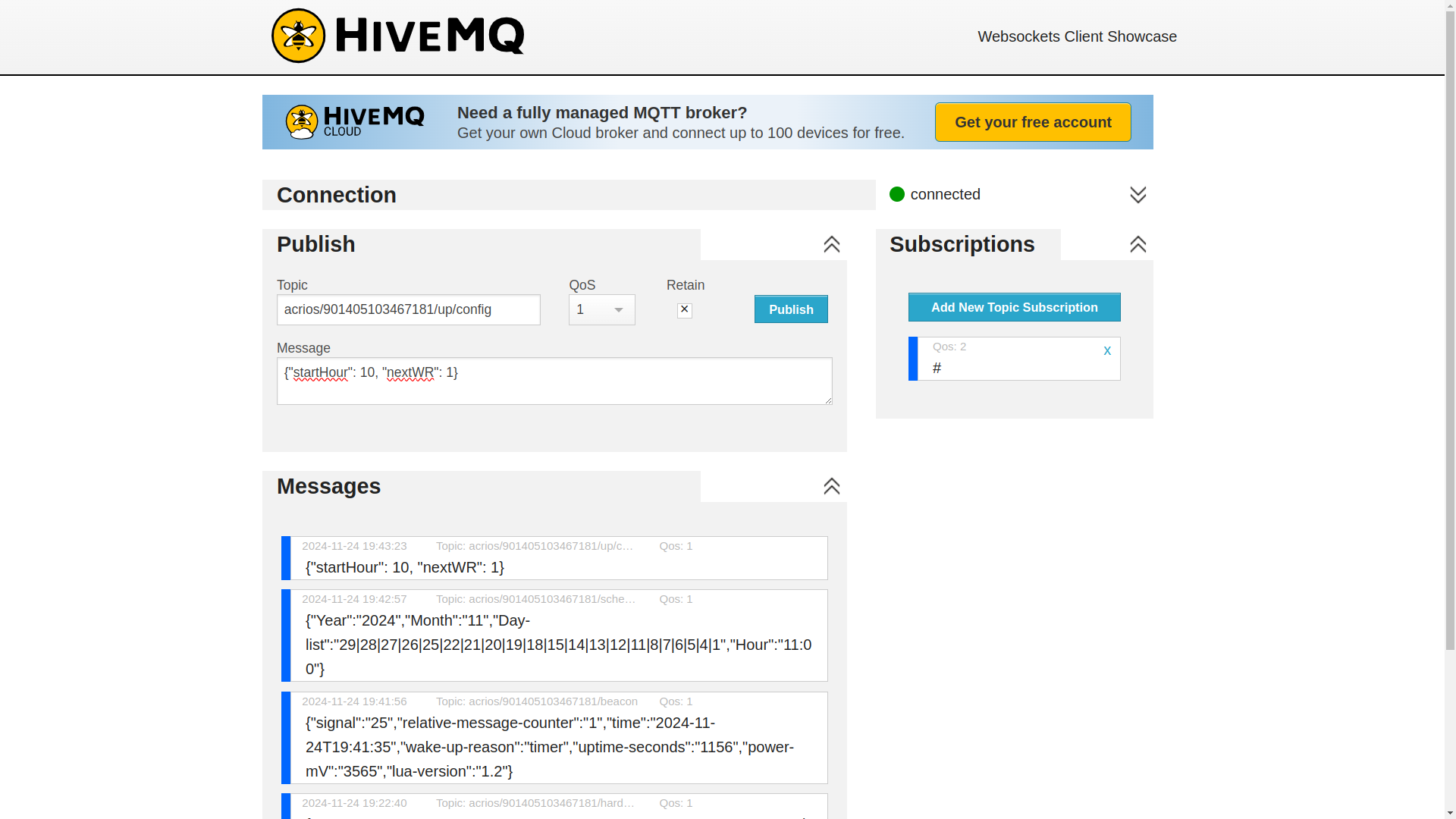Expand the Connection panel with double chevron
This screenshot has height=819, width=1456.
1137,195
